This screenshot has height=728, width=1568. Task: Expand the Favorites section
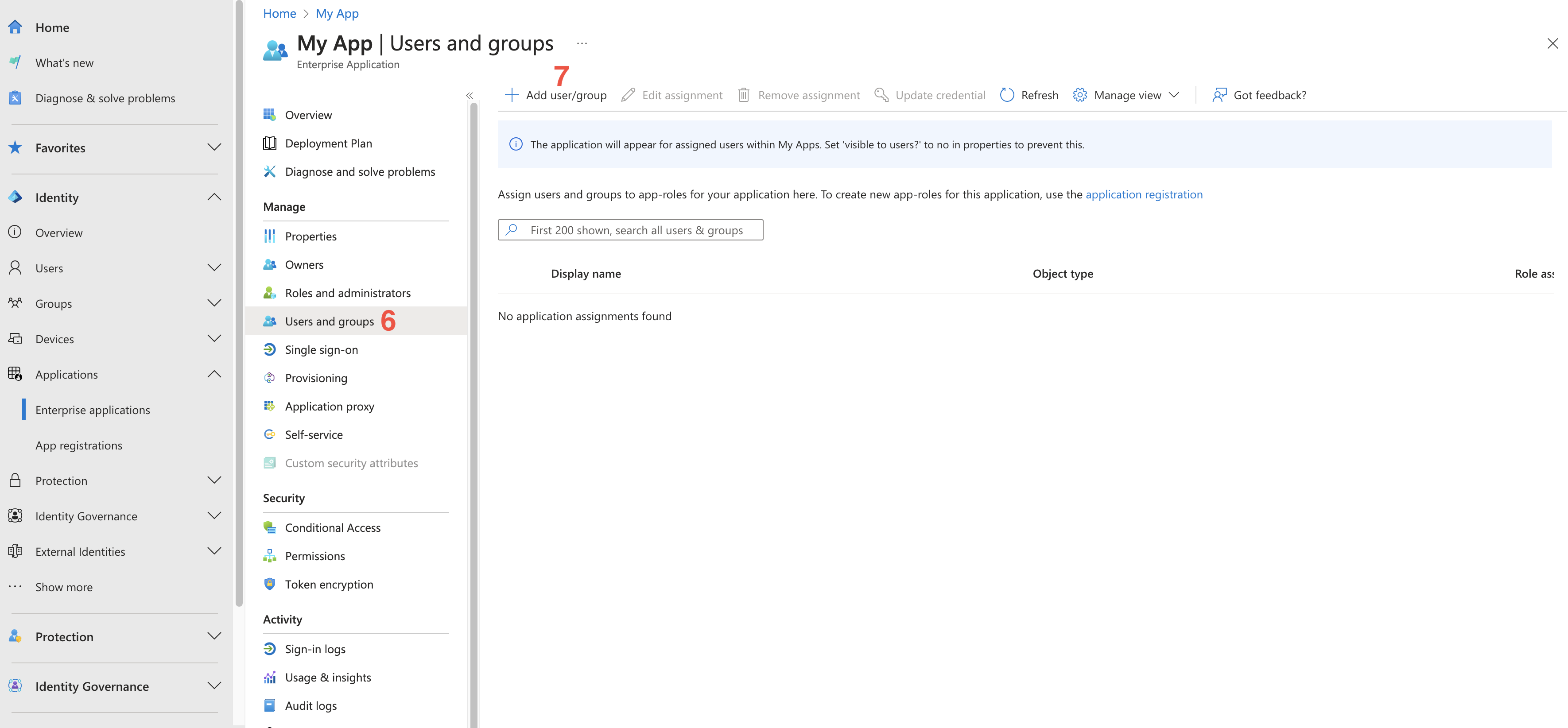pyautogui.click(x=213, y=147)
